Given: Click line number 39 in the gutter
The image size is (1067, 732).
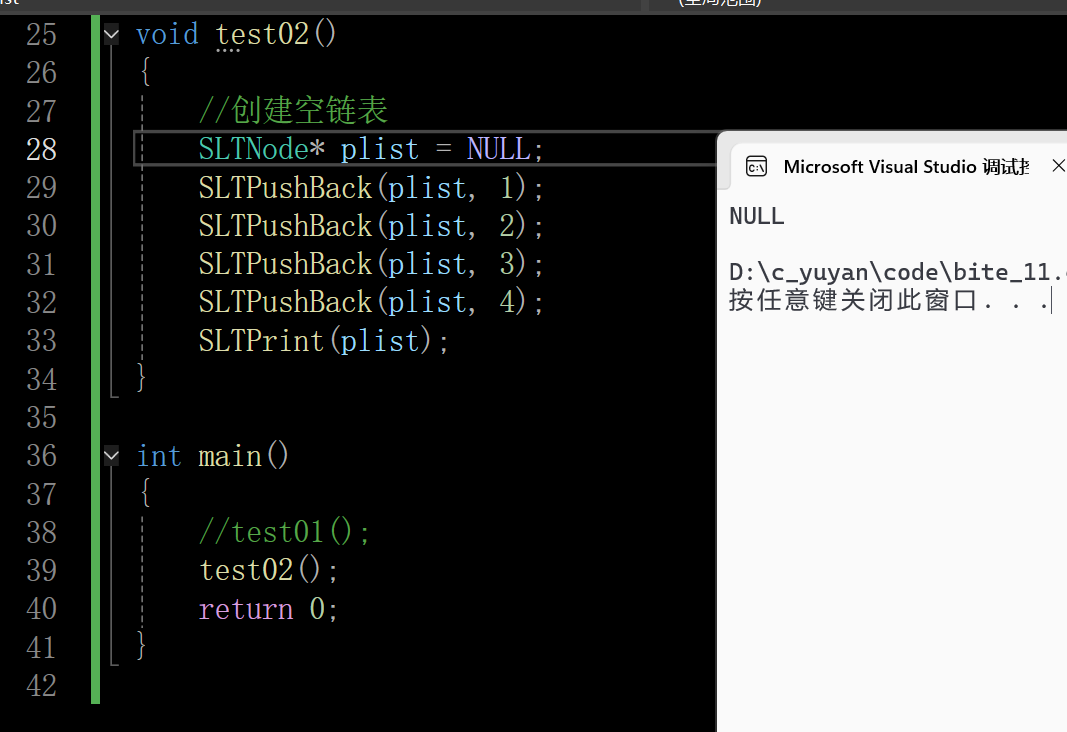Looking at the screenshot, I should [x=42, y=570].
